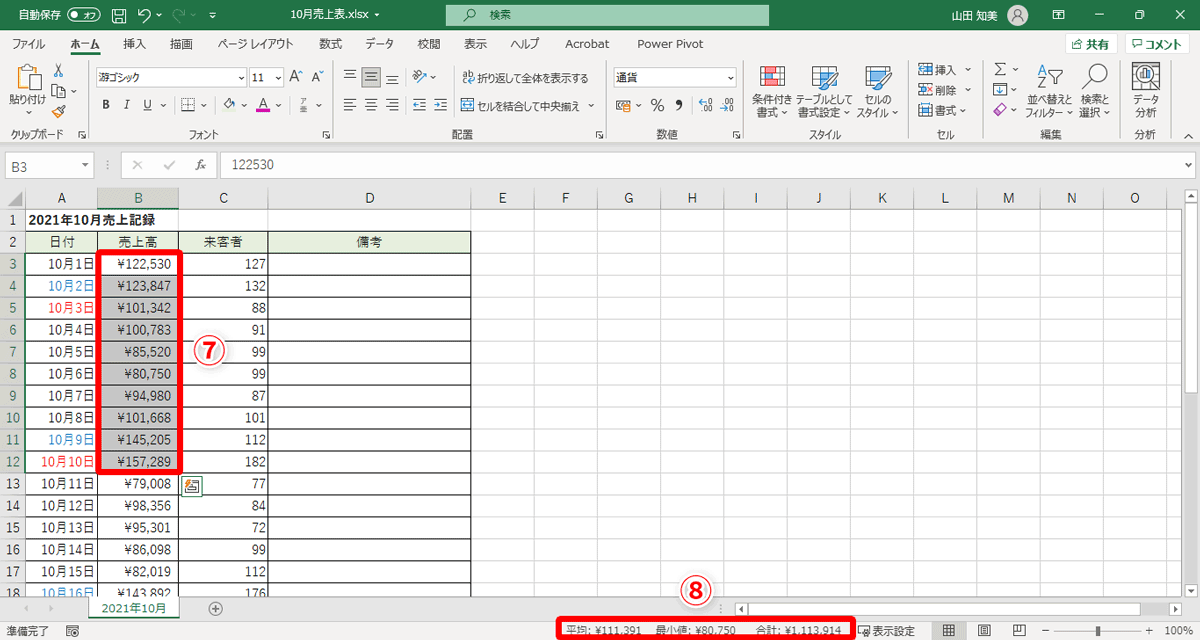Toggle Italic formatting
The image size is (1200, 640).
coord(127,105)
